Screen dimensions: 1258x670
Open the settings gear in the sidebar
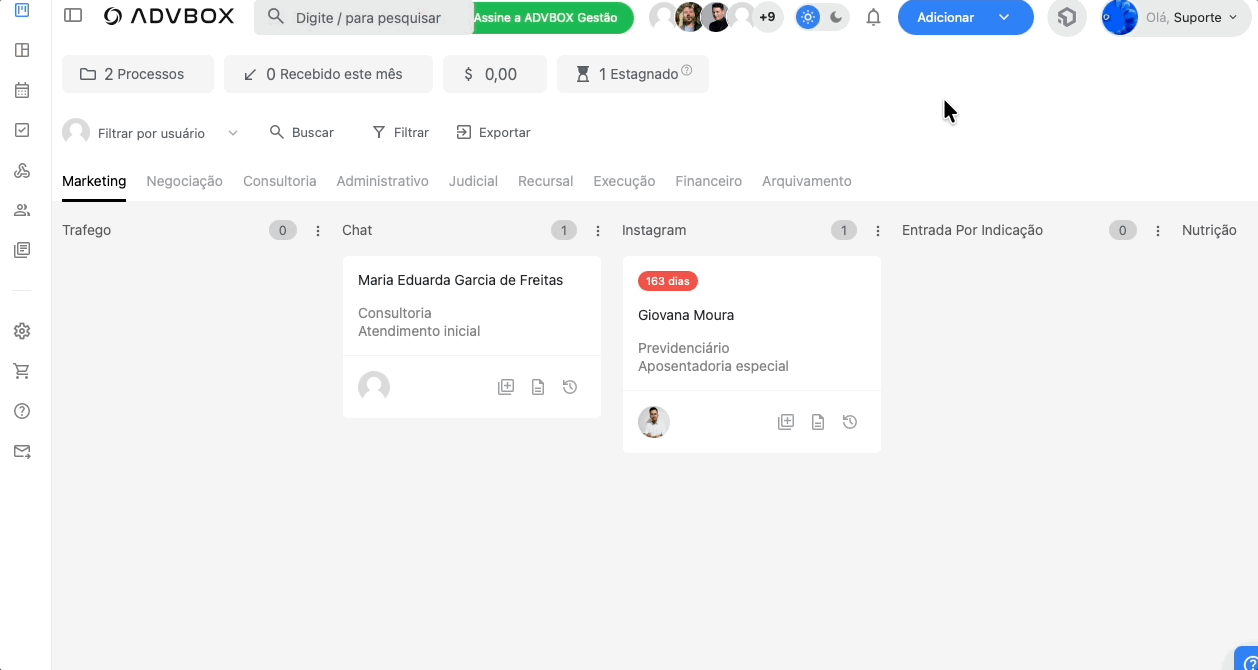pos(22,331)
